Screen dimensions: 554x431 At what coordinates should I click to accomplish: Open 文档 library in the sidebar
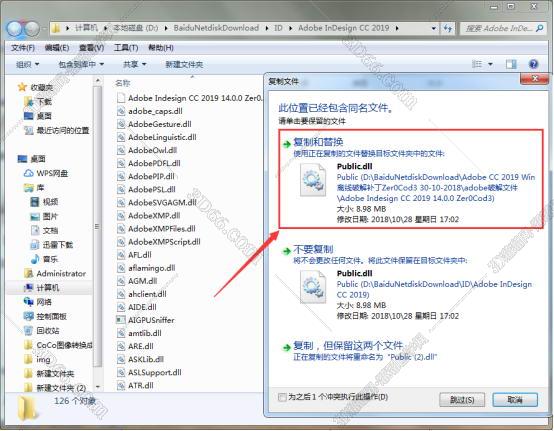44,230
